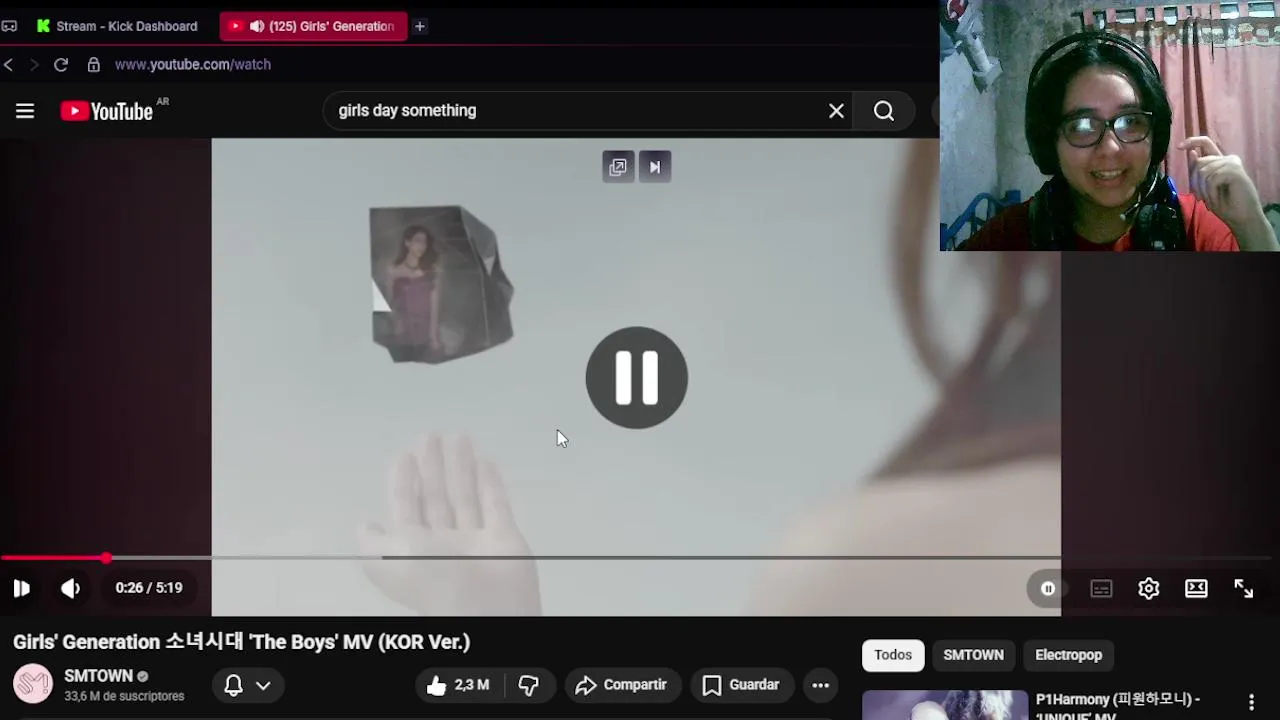The image size is (1280, 720).
Task: Open a new browser tab
Action: pyautogui.click(x=420, y=26)
